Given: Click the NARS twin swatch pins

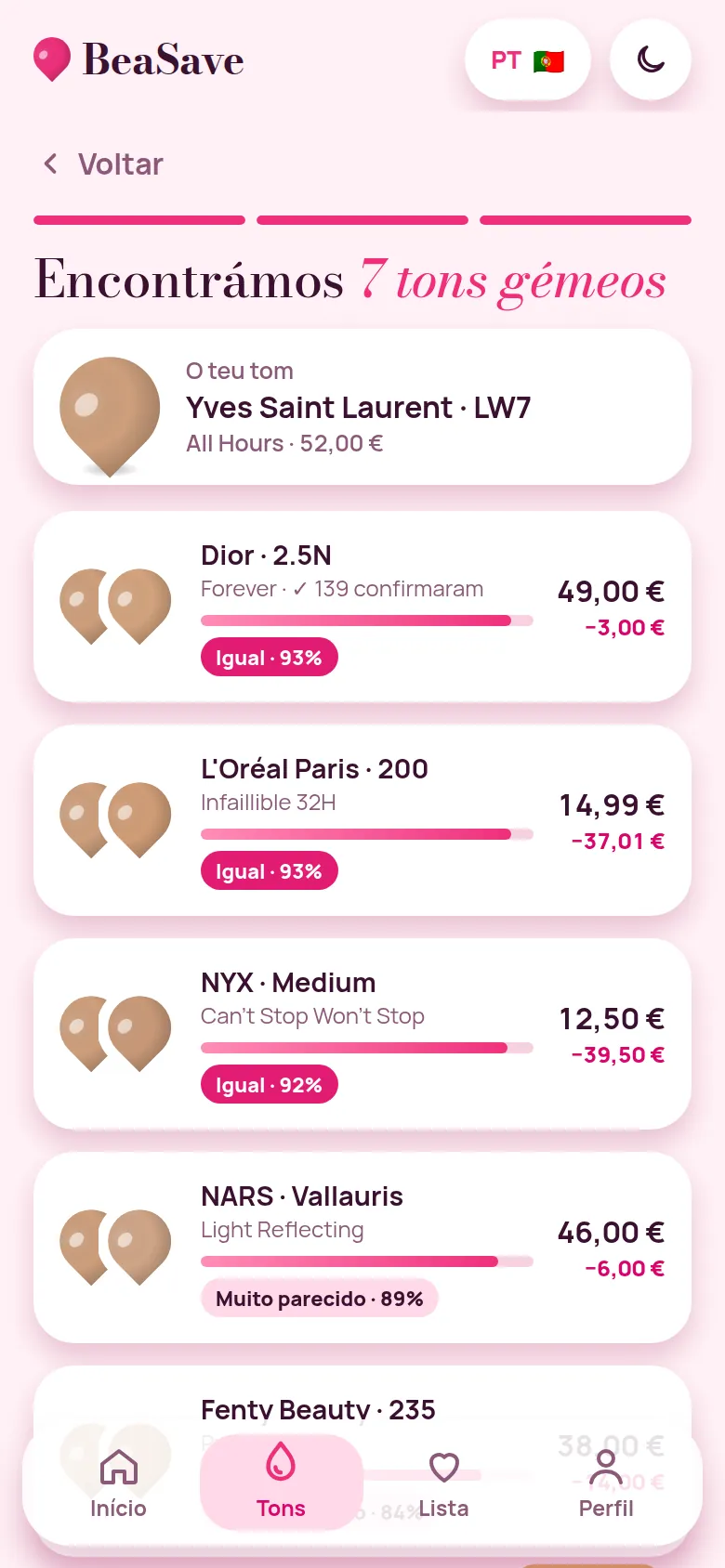Looking at the screenshot, I should pos(115,1248).
